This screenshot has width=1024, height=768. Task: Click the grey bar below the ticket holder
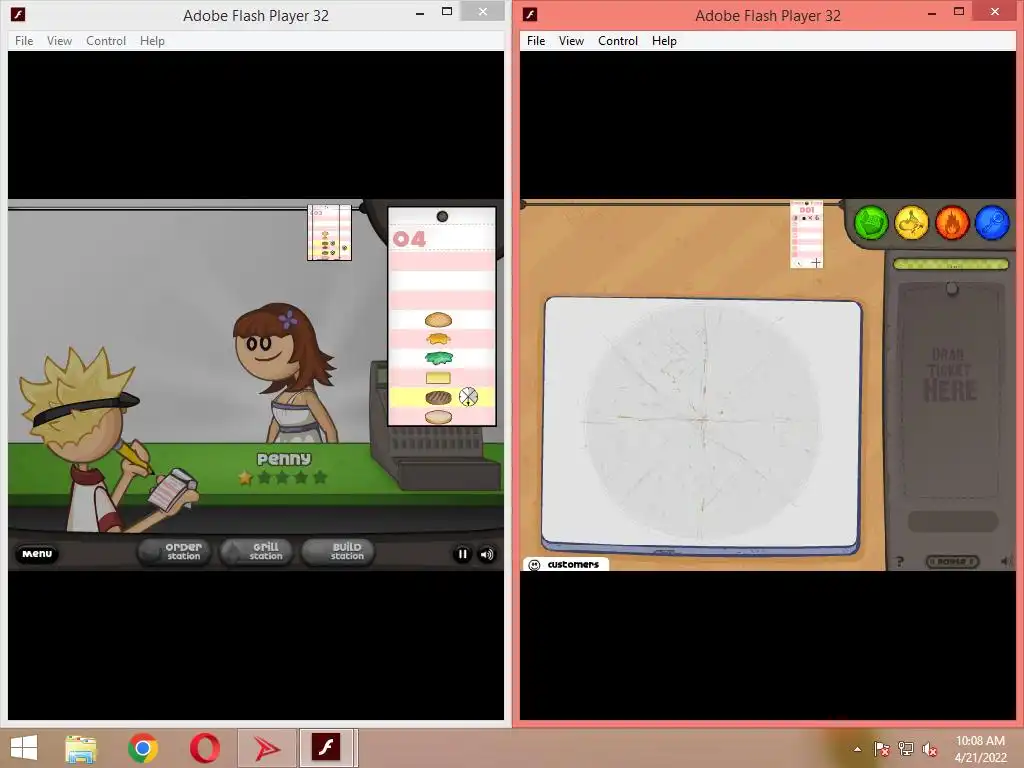[x=953, y=521]
